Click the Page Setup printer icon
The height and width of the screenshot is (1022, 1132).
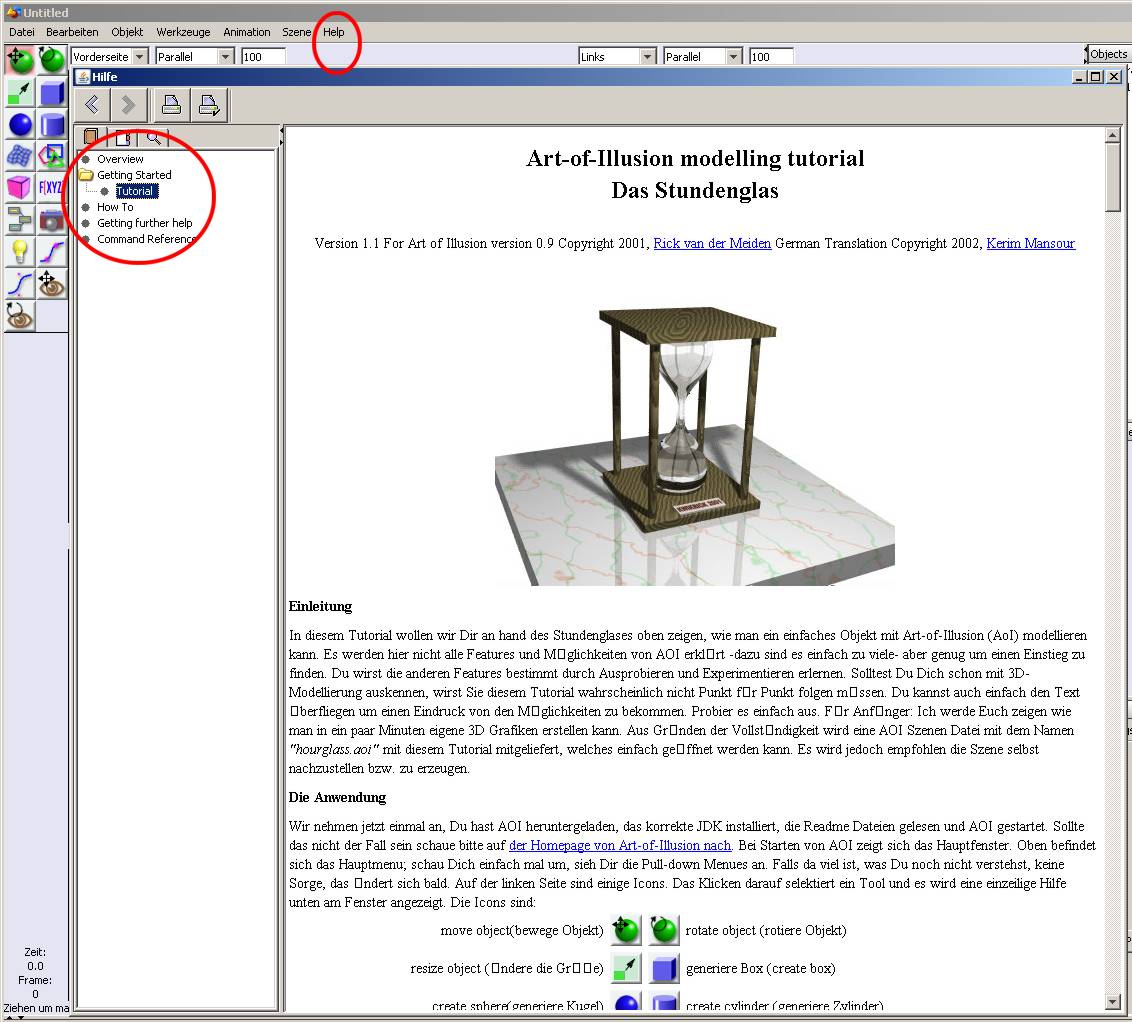pyautogui.click(x=209, y=105)
